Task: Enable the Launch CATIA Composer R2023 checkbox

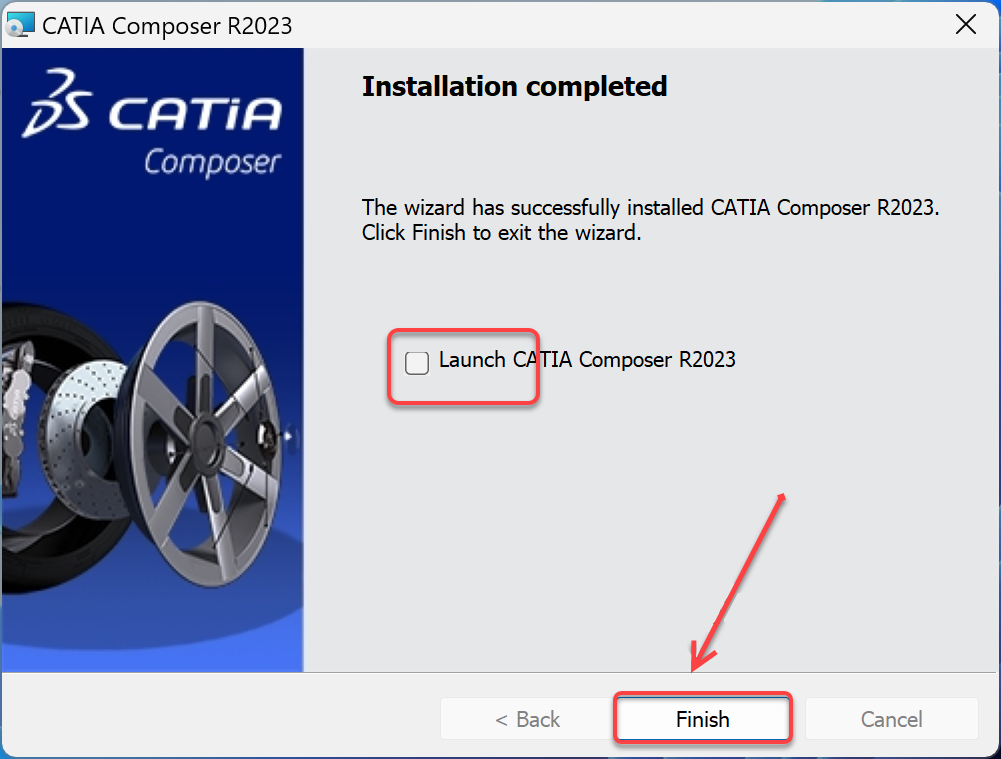Action: 416,363
